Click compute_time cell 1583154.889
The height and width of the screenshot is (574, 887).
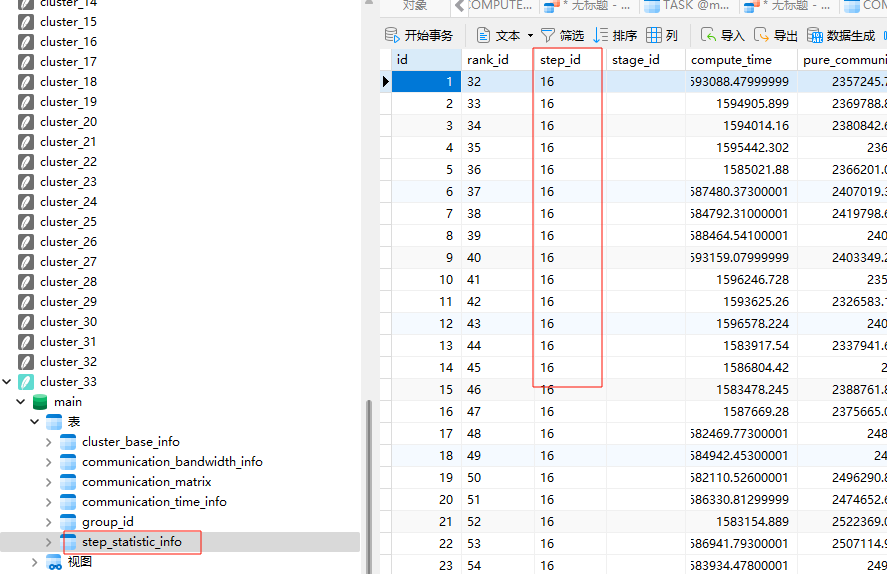point(742,522)
